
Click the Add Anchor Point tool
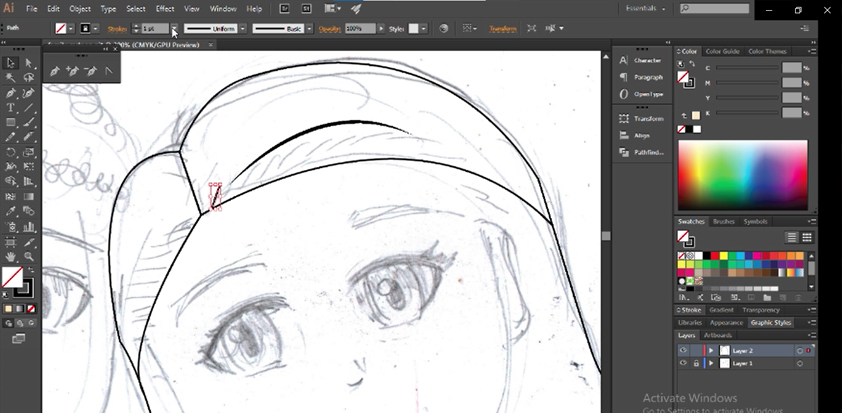(72, 71)
